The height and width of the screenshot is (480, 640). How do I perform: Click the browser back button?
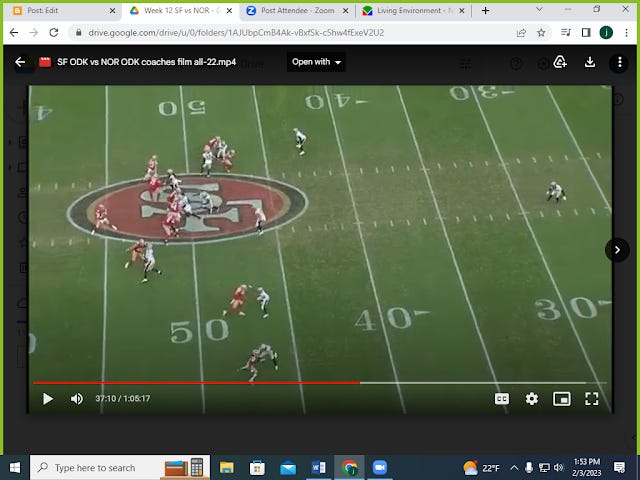[14, 33]
